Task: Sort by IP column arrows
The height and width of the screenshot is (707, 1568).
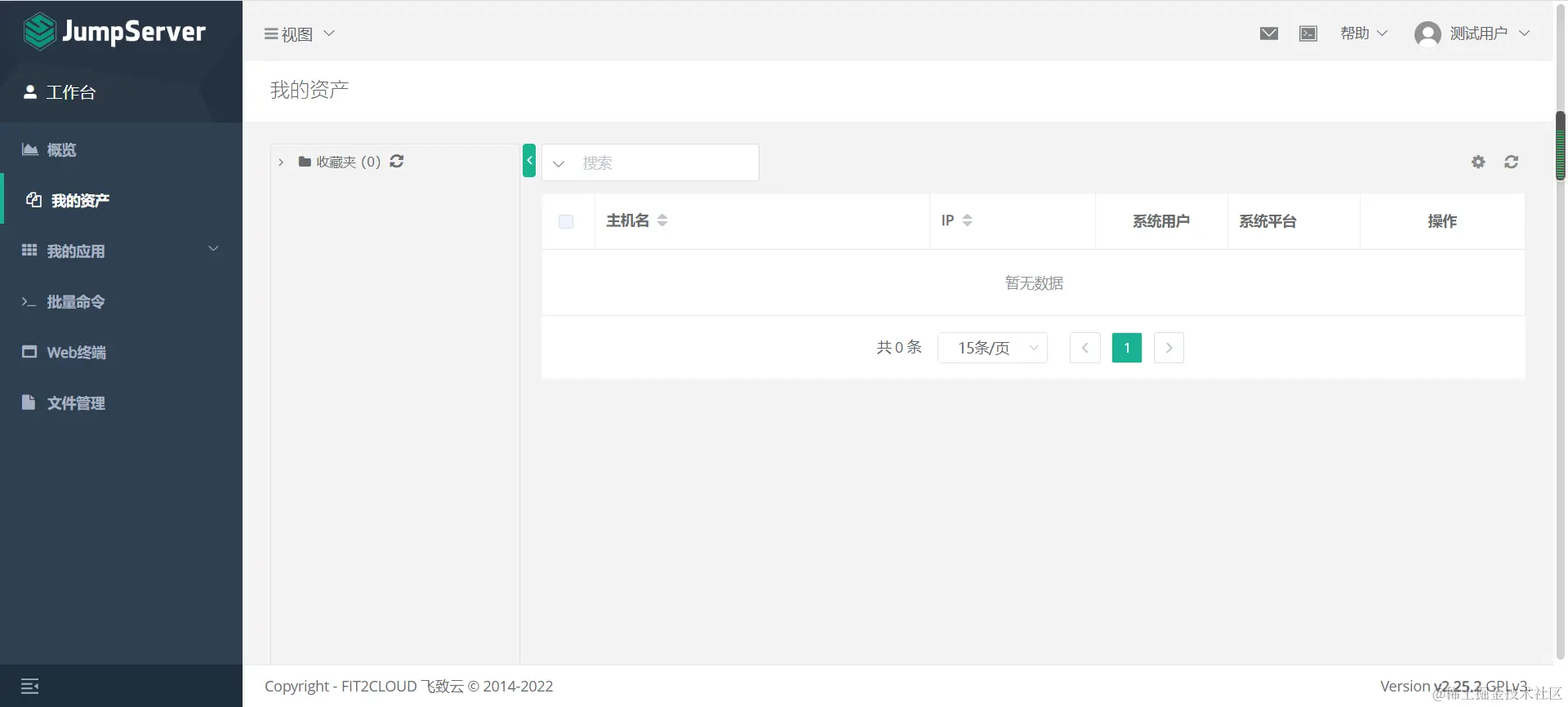Action: pyautogui.click(x=967, y=220)
